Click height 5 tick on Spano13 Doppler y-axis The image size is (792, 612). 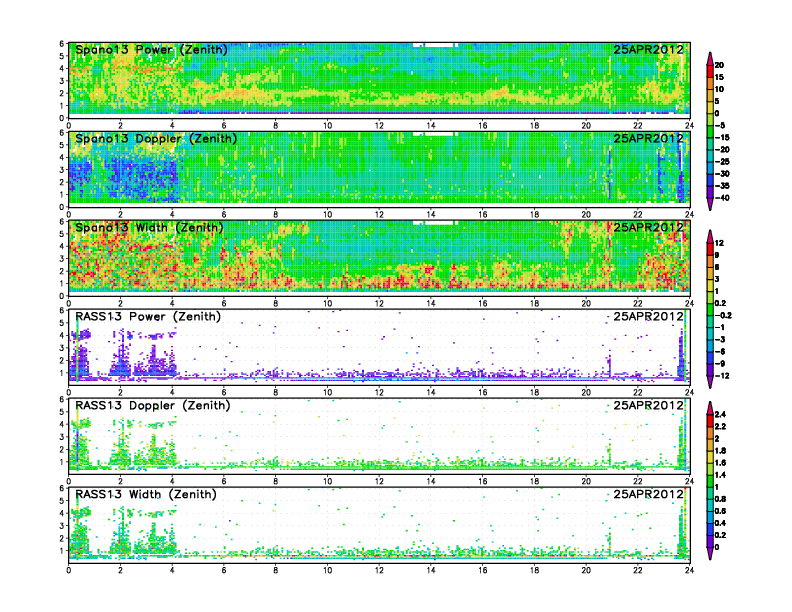coord(62,145)
